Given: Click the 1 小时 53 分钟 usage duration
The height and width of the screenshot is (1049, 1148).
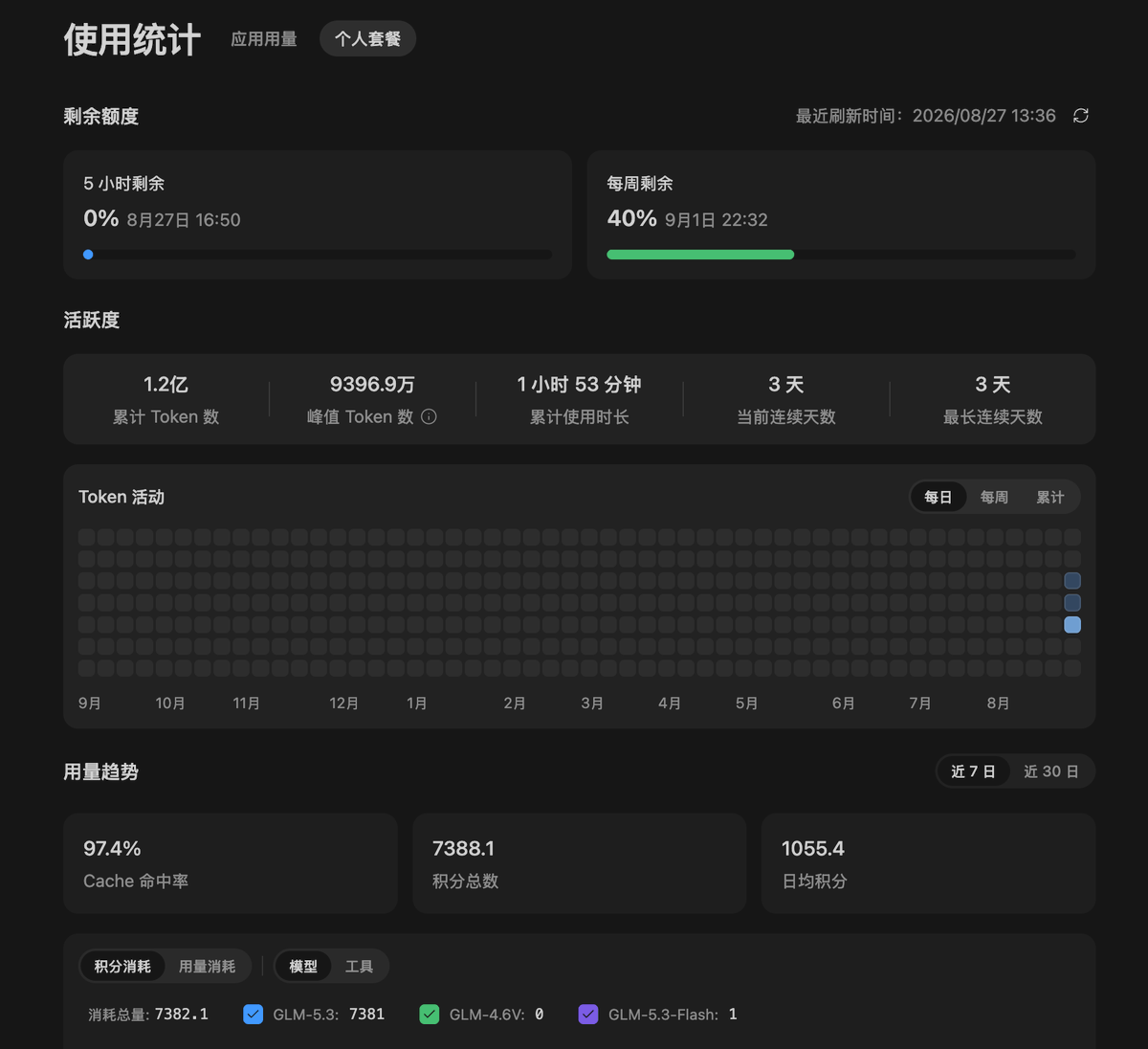Looking at the screenshot, I should click(x=579, y=385).
